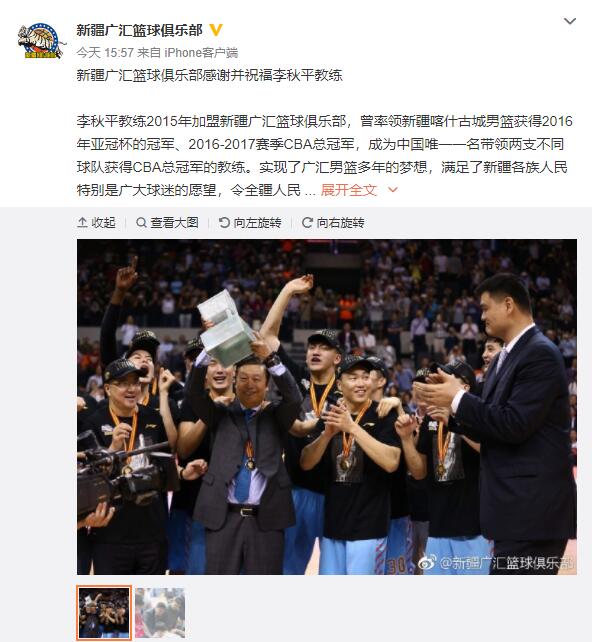Open the post options chevron at top right
Screen dimensions: 592x642
[570, 21]
